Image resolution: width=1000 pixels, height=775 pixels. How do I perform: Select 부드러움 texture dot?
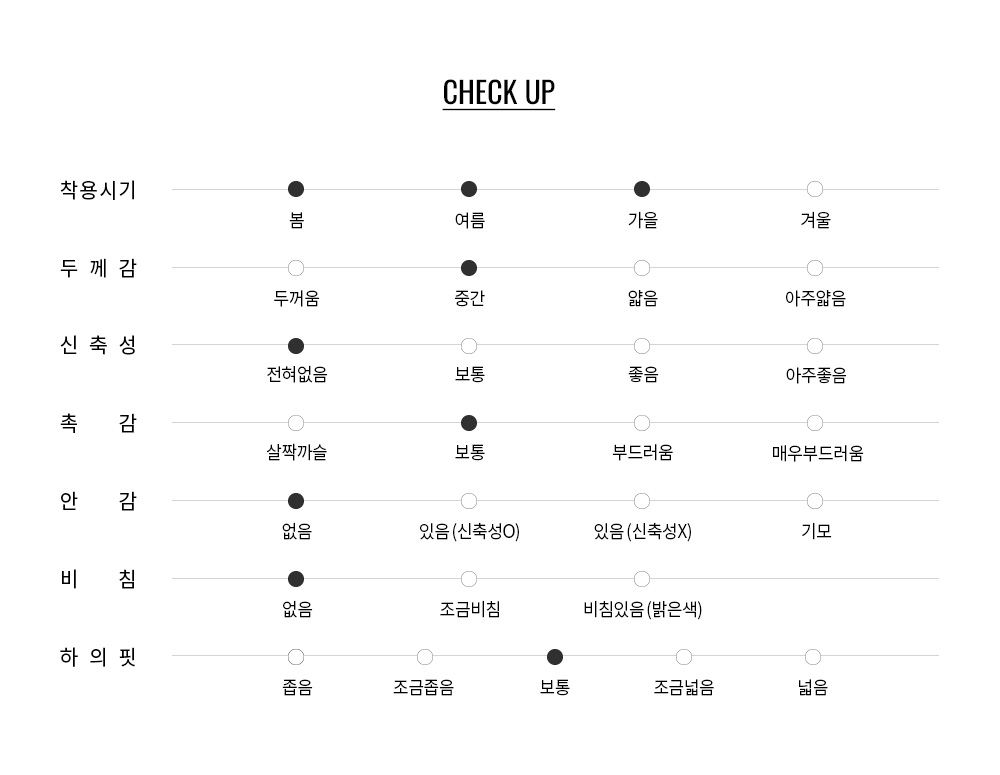pyautogui.click(x=642, y=423)
